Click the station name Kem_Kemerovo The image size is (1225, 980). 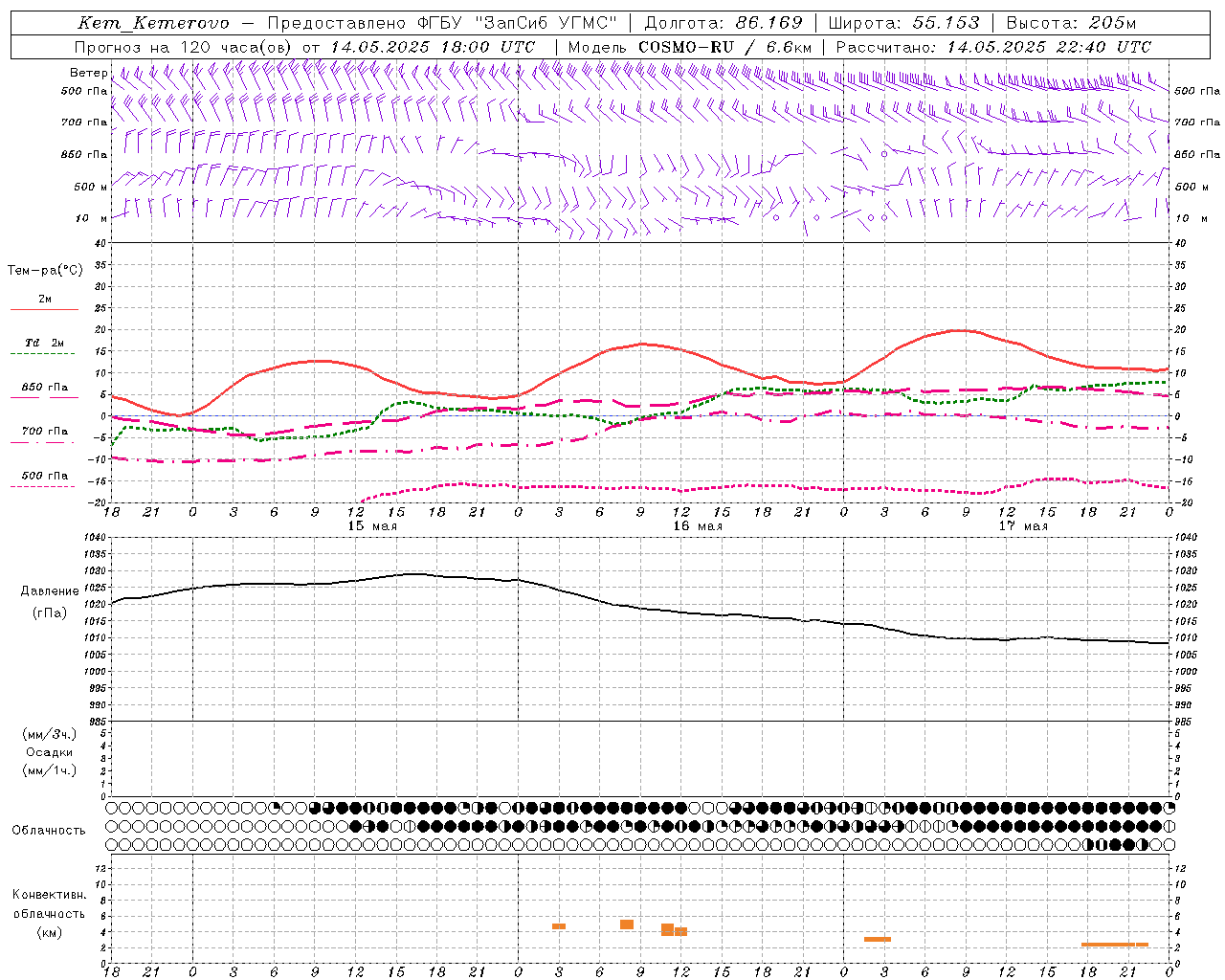(x=153, y=23)
